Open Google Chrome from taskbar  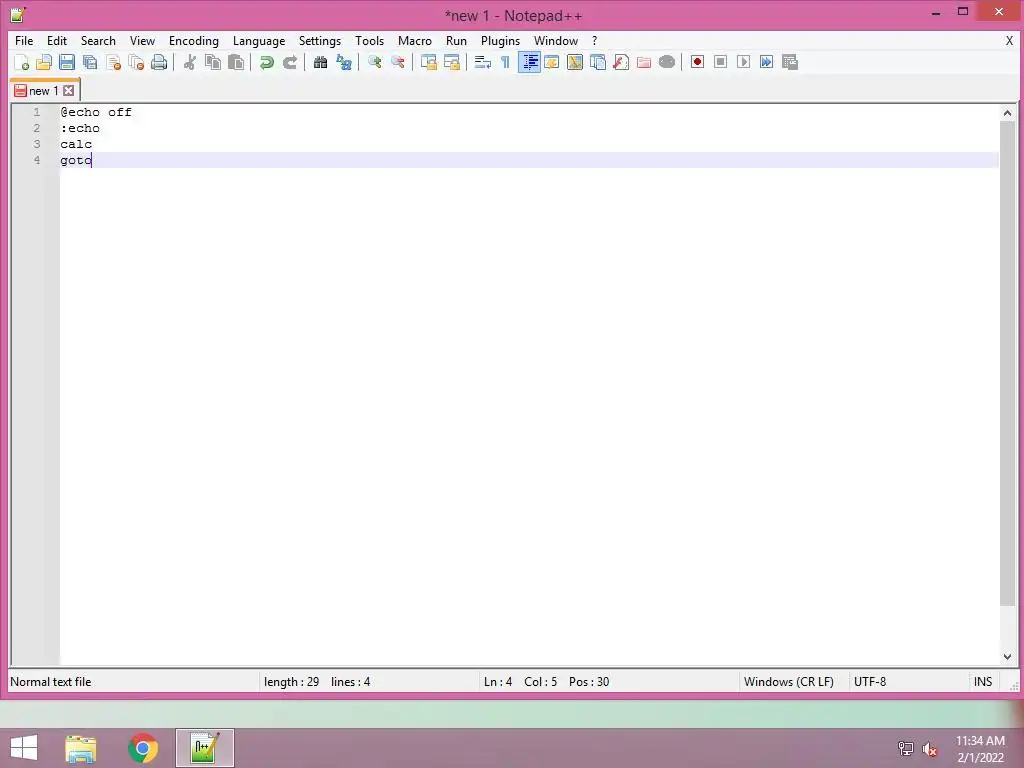pyautogui.click(x=143, y=748)
